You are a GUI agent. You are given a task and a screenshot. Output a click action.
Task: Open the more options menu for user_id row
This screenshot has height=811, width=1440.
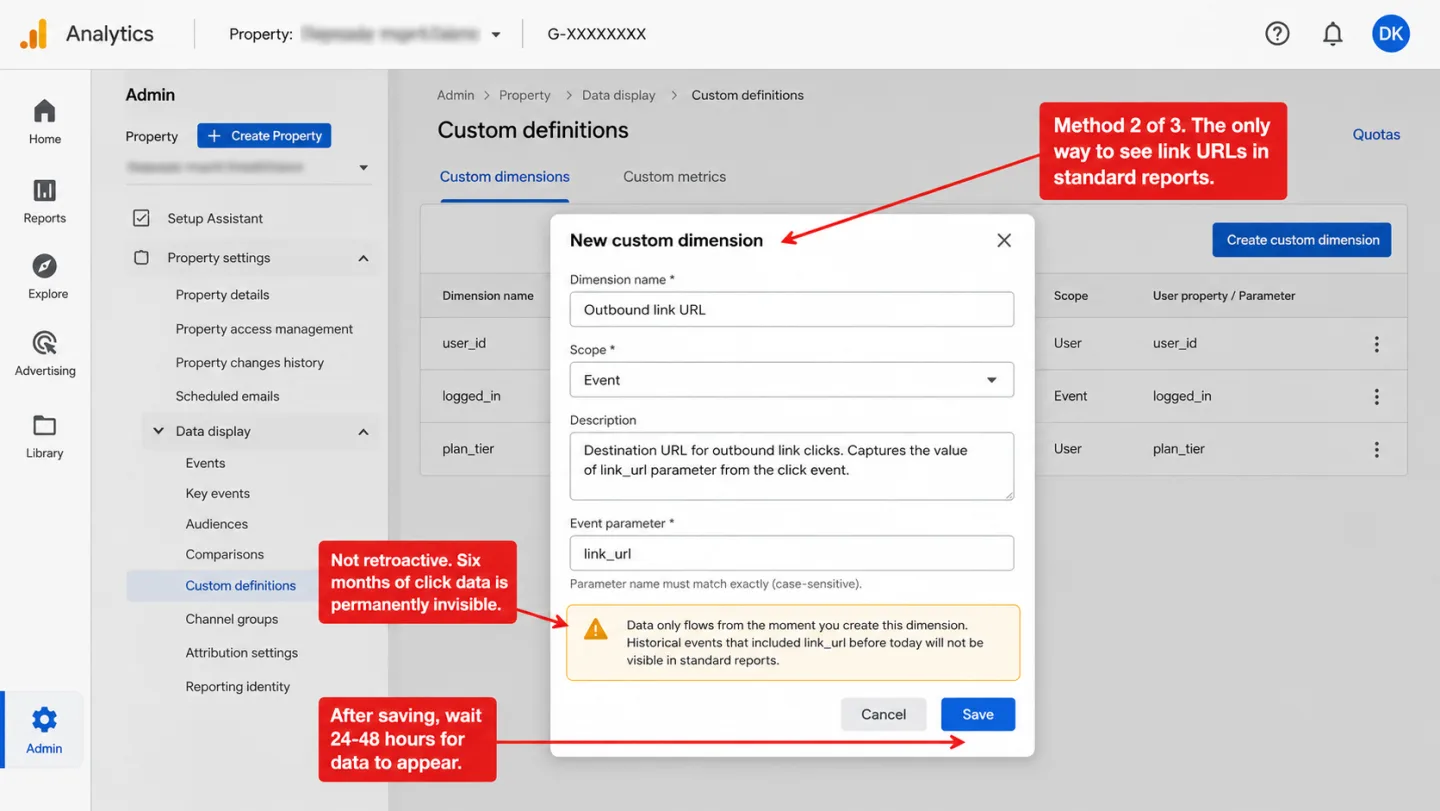1376,344
